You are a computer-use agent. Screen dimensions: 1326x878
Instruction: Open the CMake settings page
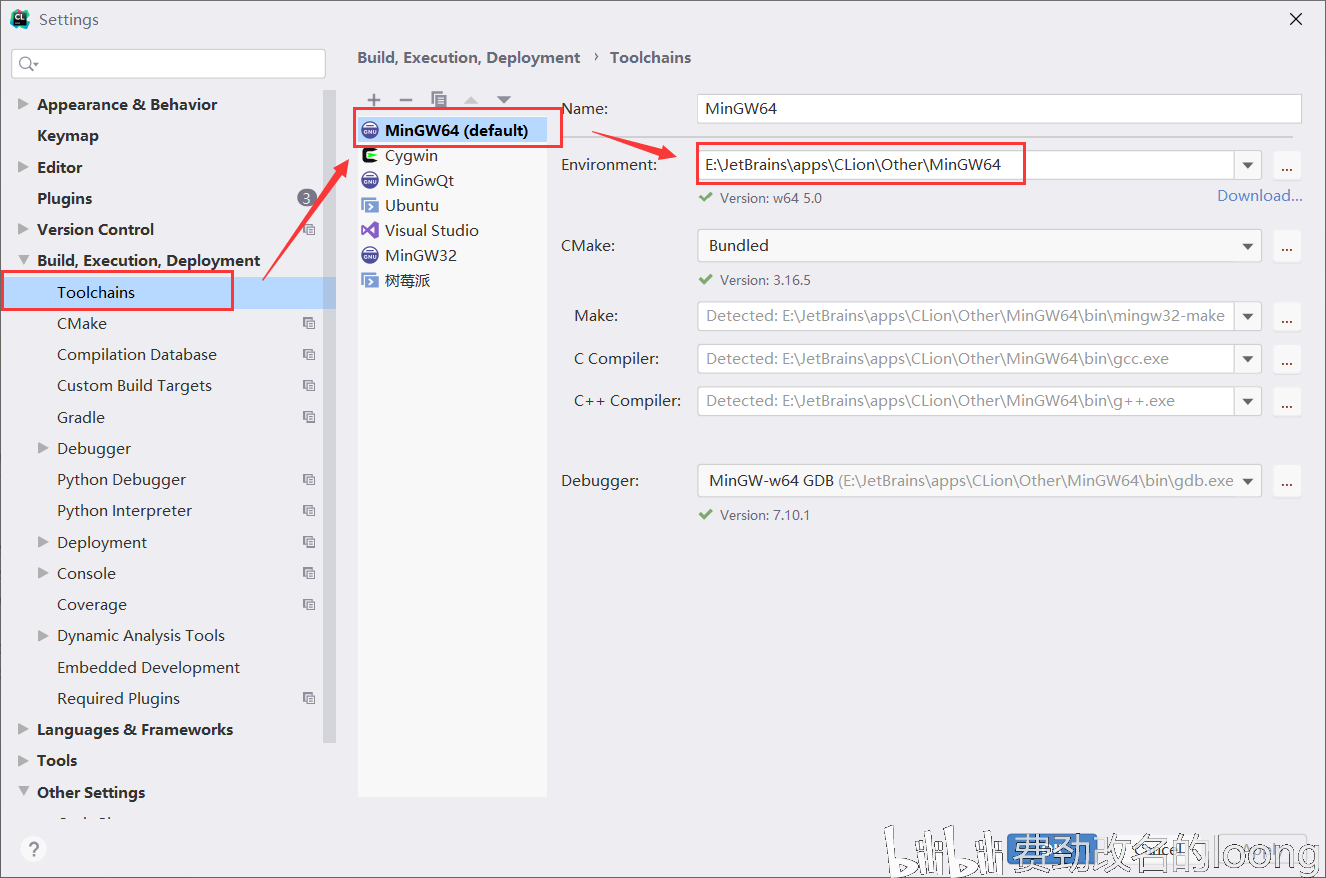coord(82,324)
